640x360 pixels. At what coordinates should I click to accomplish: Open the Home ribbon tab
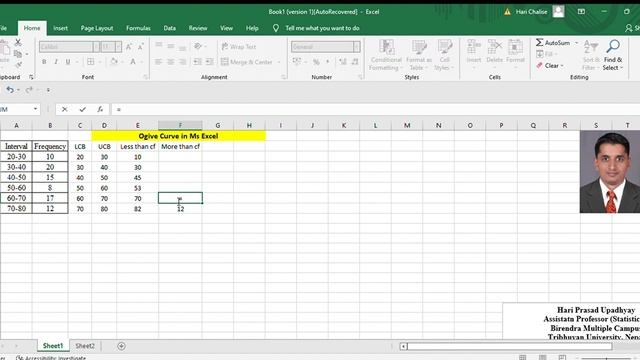tap(32, 28)
